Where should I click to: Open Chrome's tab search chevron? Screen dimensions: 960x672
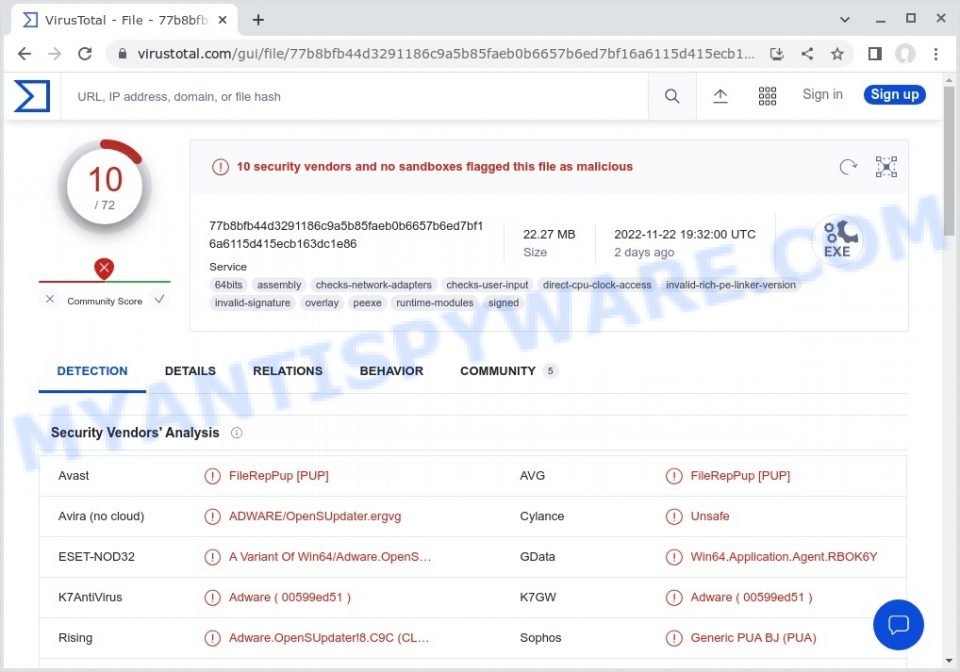pyautogui.click(x=845, y=19)
